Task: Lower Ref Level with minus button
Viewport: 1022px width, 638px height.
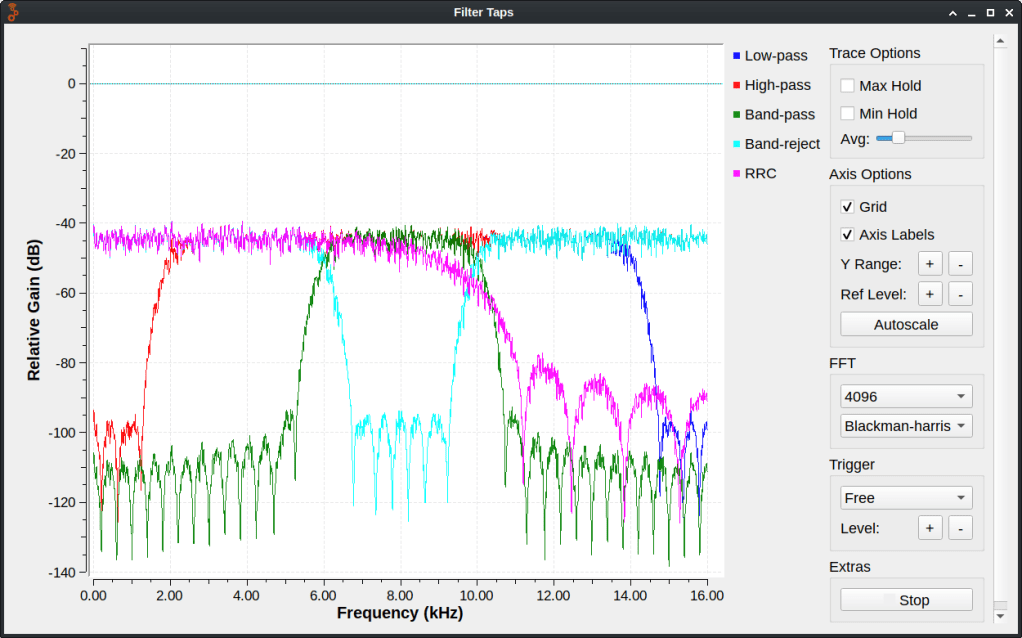Action: click(x=960, y=294)
